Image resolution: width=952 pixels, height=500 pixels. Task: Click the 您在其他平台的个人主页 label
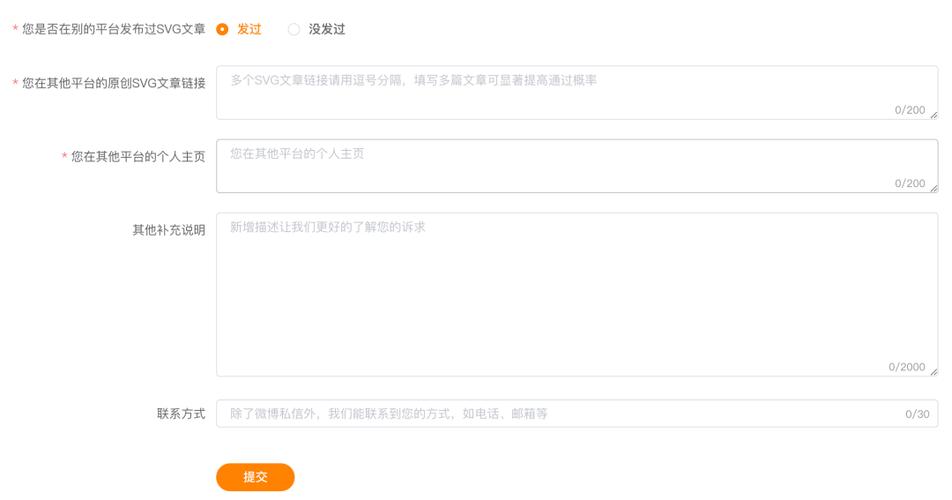point(138,157)
